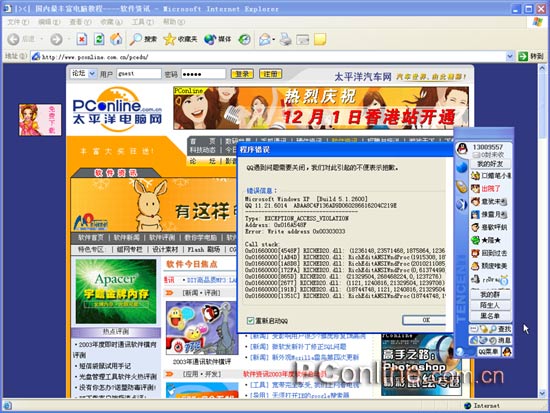Open the 软件评测 navigation link
The image size is (550, 413).
tap(162, 238)
